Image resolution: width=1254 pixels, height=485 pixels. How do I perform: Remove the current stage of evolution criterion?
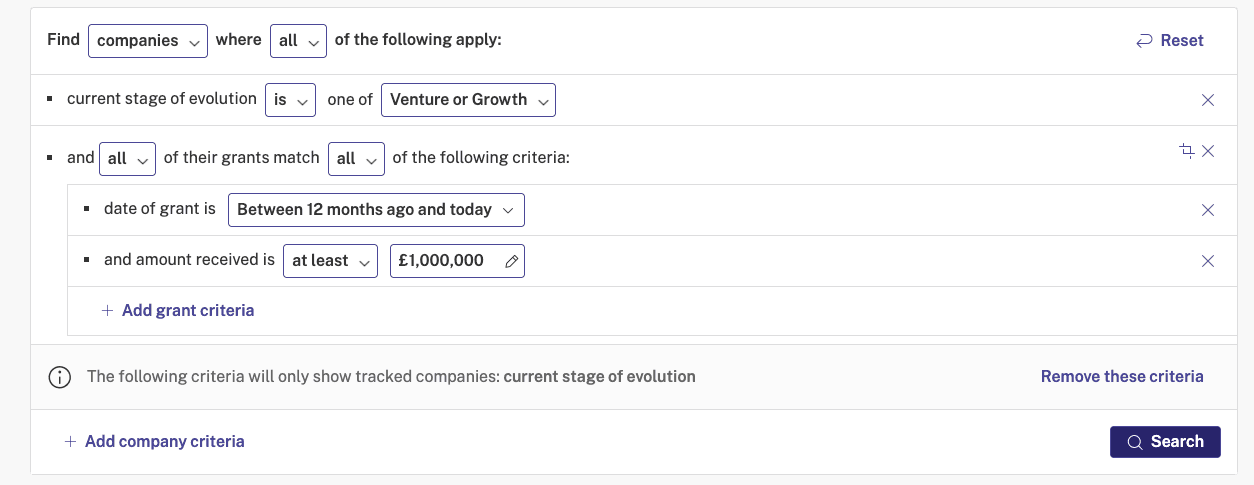pyautogui.click(x=1207, y=100)
